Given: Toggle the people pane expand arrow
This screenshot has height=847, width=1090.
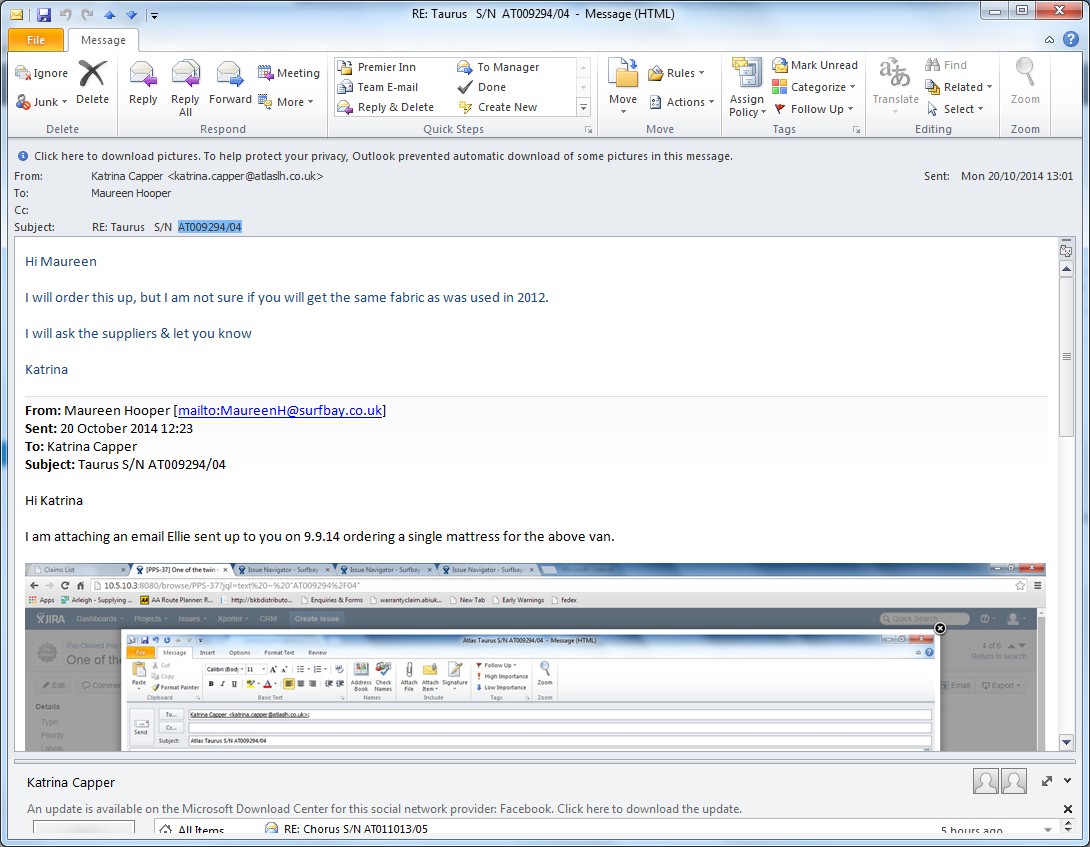Looking at the screenshot, I should tap(1047, 781).
